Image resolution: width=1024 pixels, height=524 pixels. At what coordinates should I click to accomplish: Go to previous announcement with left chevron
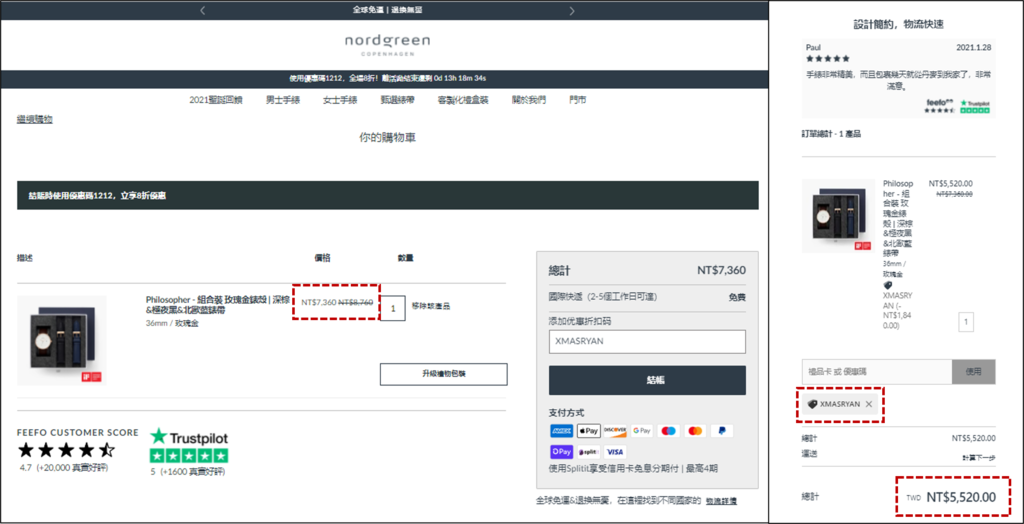pyautogui.click(x=202, y=10)
